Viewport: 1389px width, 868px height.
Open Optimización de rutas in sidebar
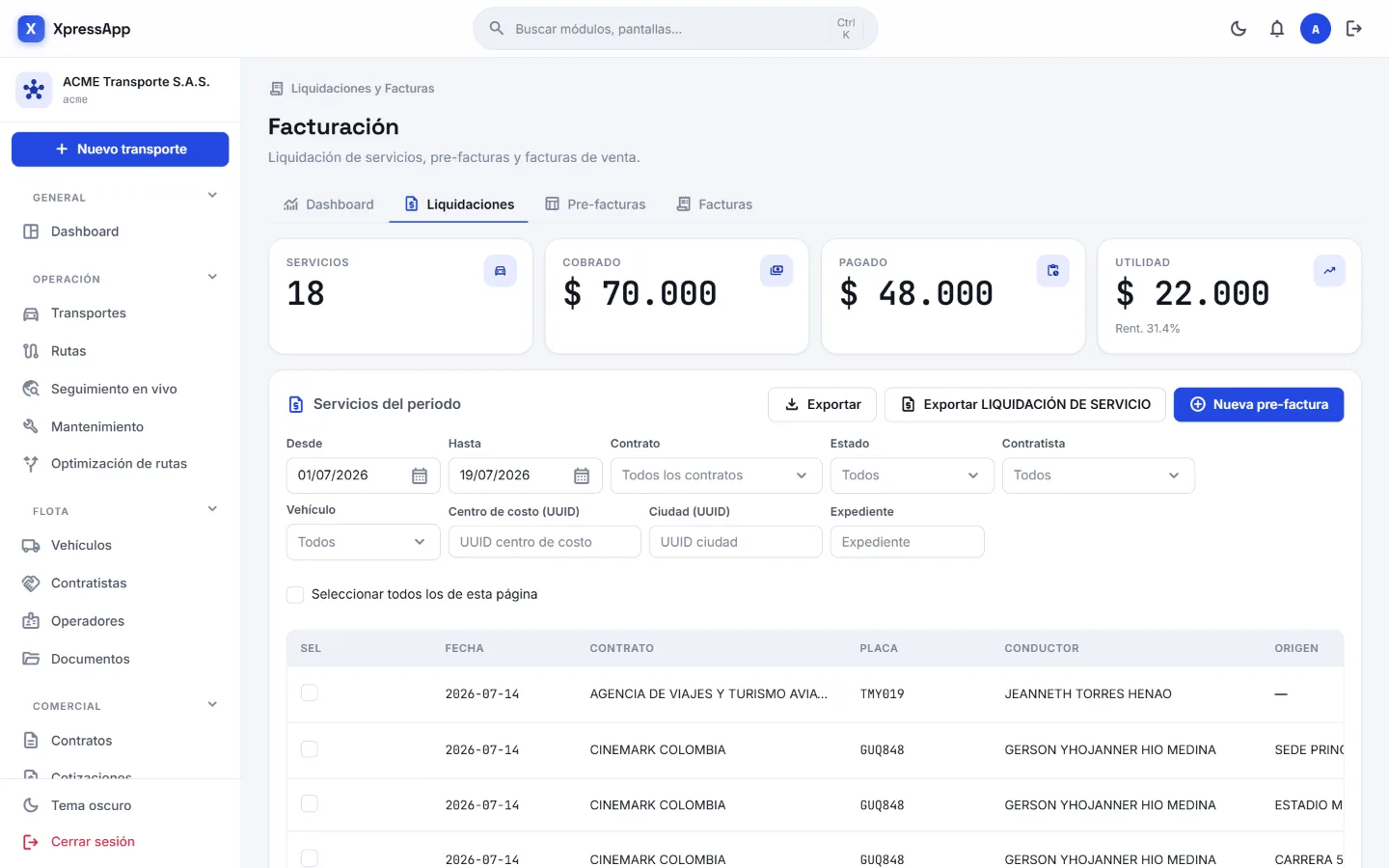click(121, 464)
